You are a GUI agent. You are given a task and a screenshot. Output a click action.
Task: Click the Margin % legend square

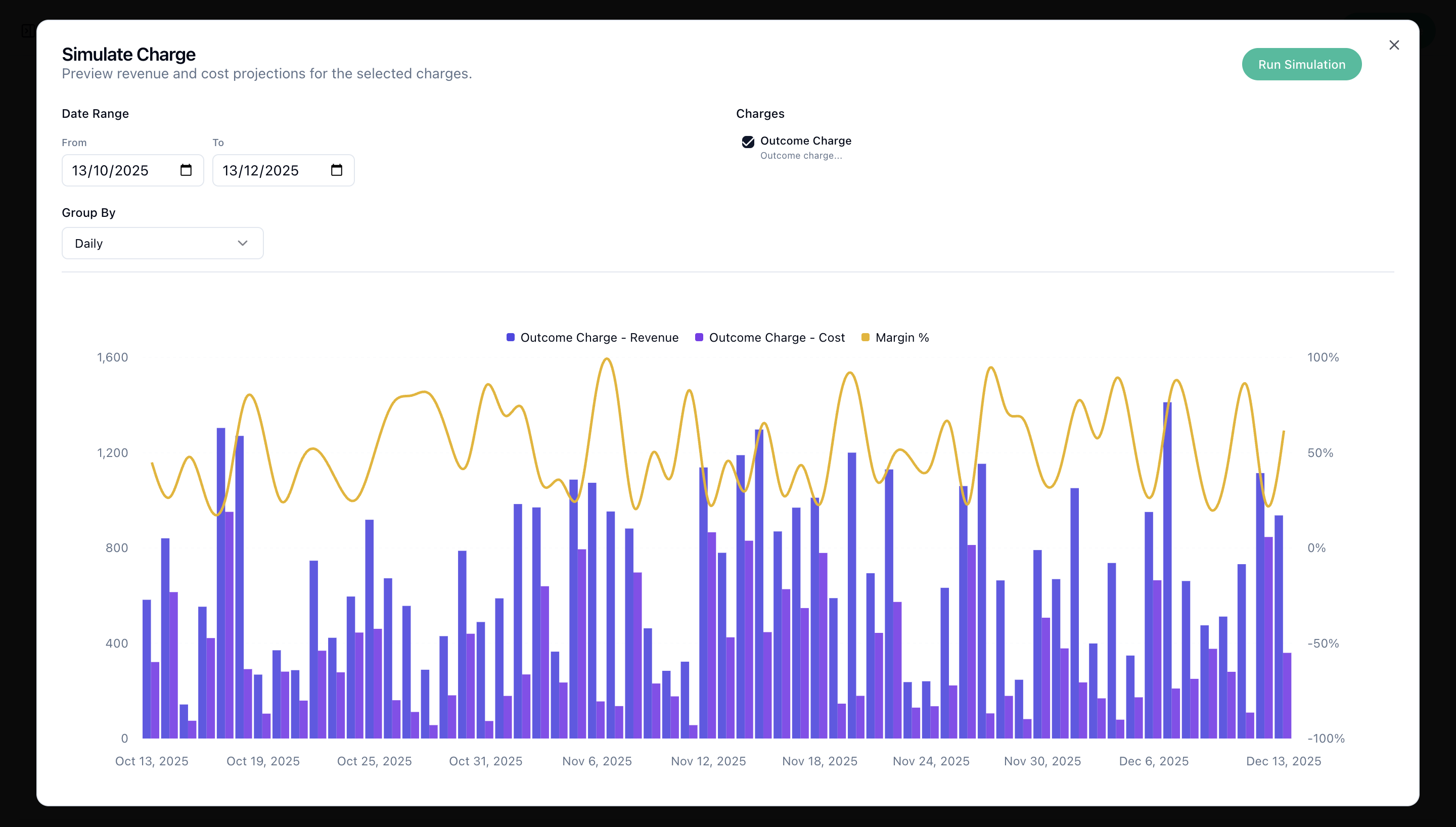865,337
